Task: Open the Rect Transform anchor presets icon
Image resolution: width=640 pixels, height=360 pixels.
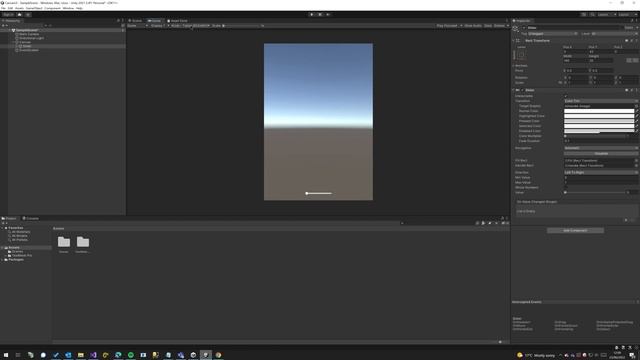Action: [521, 54]
